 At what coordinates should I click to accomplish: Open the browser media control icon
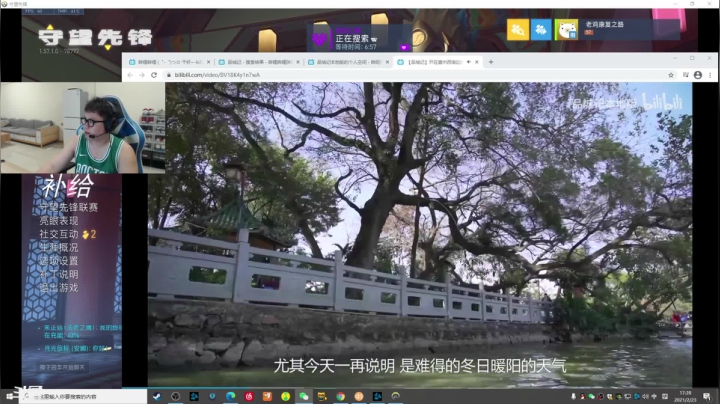click(x=686, y=75)
